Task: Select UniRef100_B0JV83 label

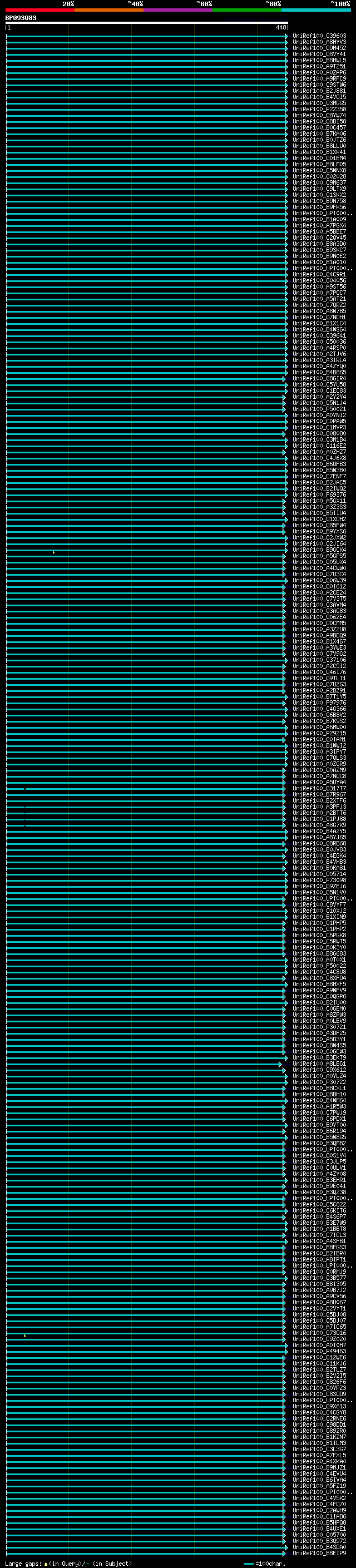Action: pos(319,850)
